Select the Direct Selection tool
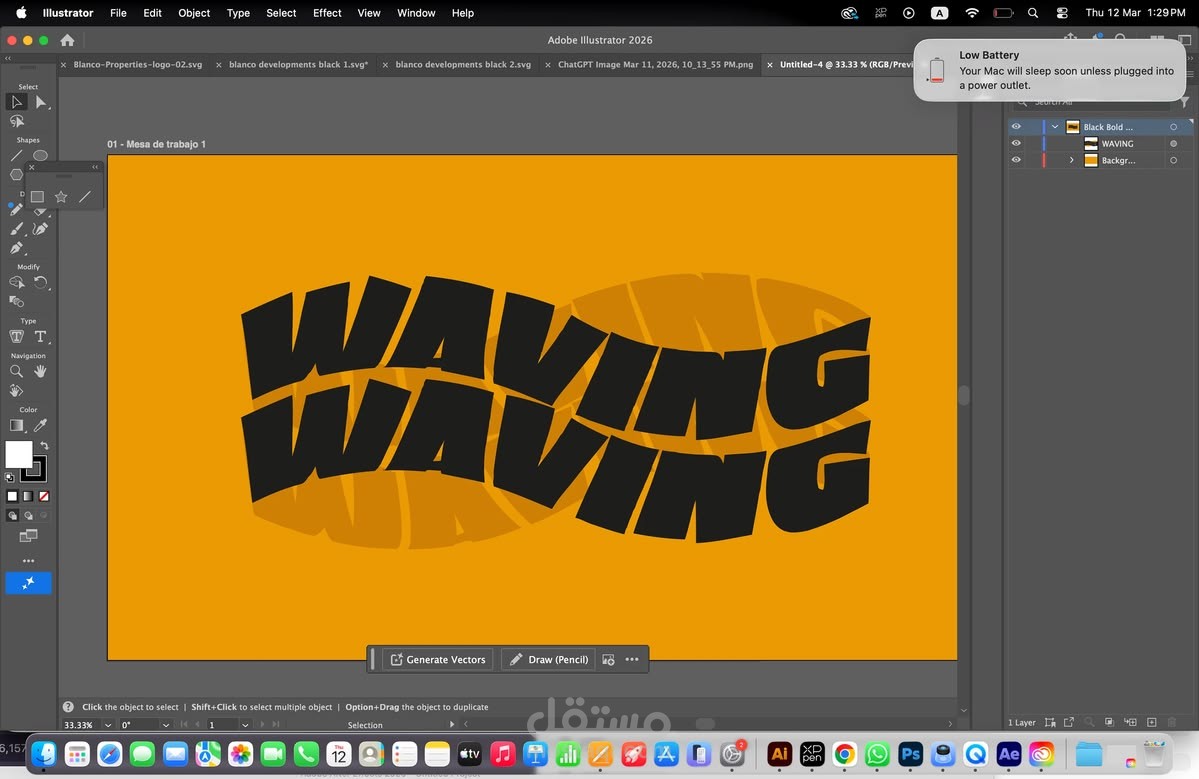Viewport: 1199px width, 779px height. pos(41,102)
